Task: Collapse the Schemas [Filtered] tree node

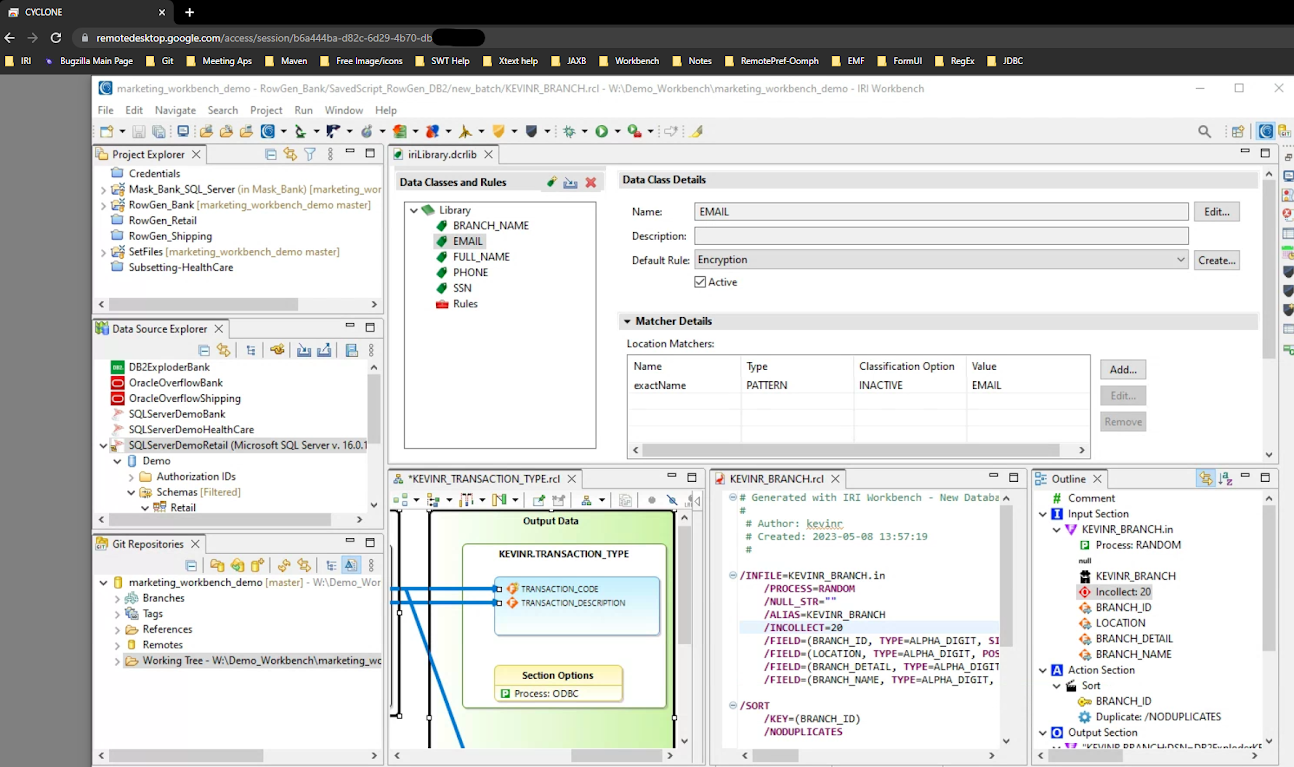Action: (130, 492)
